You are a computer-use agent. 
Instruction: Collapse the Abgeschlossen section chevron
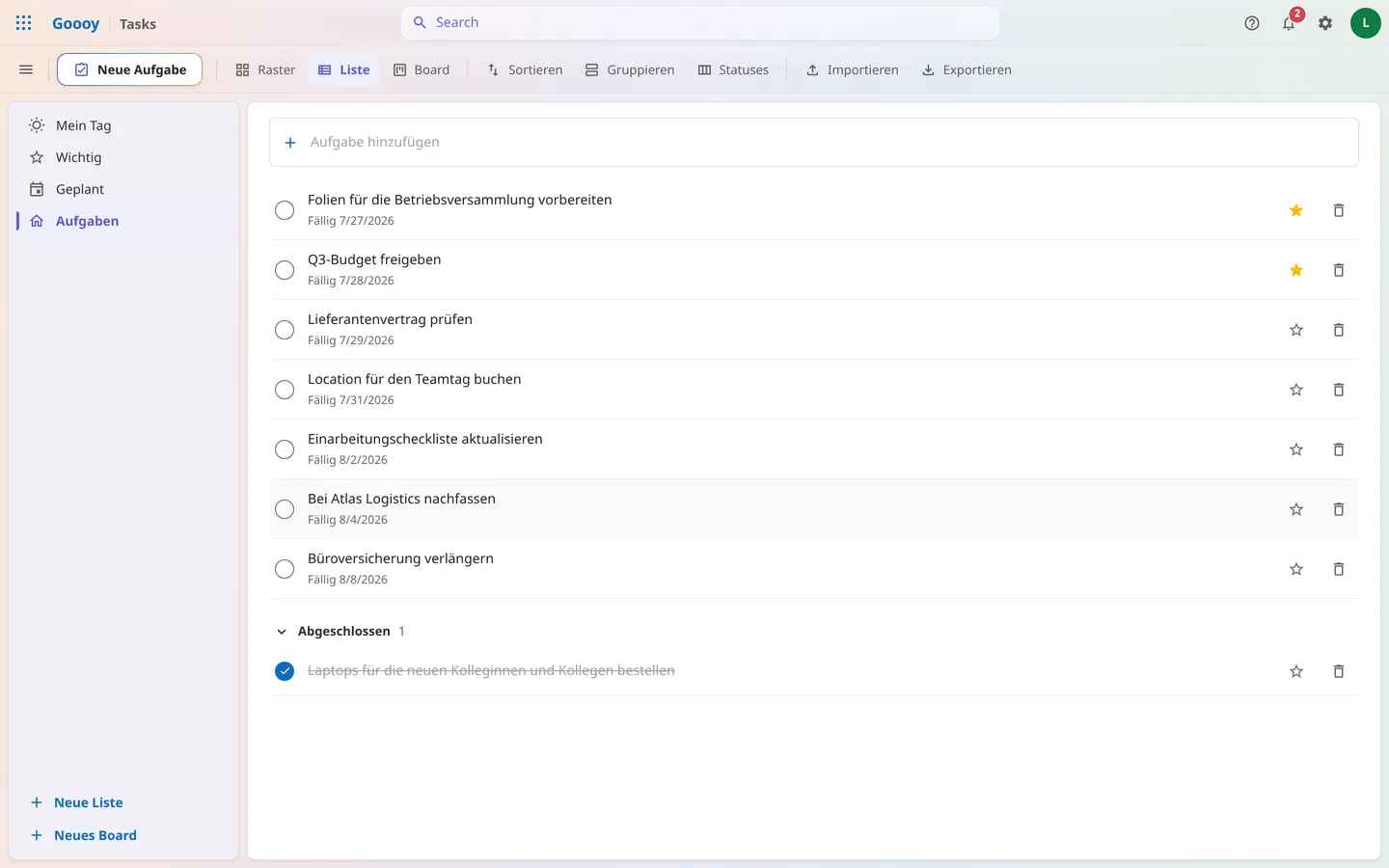click(282, 632)
